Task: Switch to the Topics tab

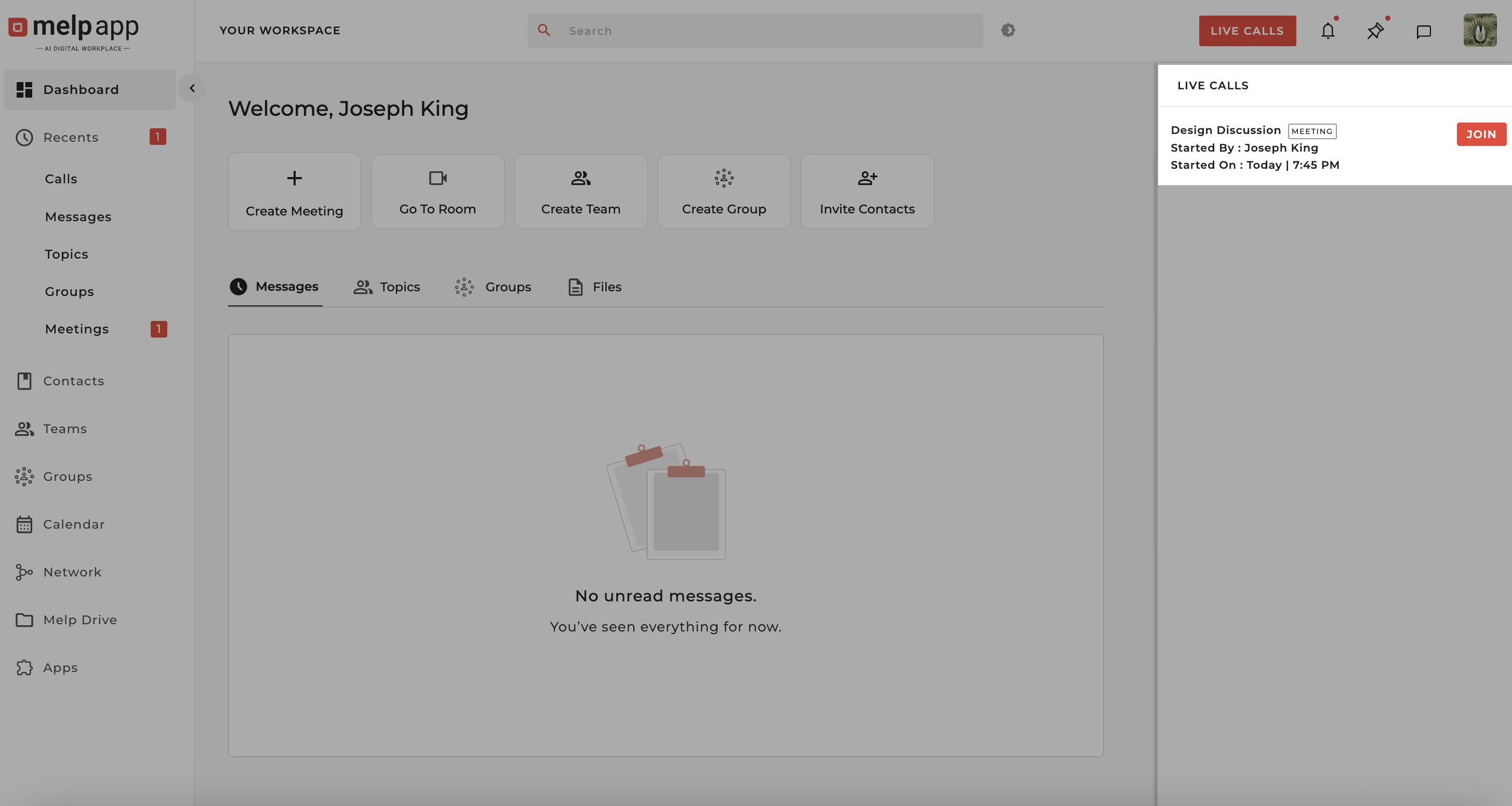Action: coord(387,287)
